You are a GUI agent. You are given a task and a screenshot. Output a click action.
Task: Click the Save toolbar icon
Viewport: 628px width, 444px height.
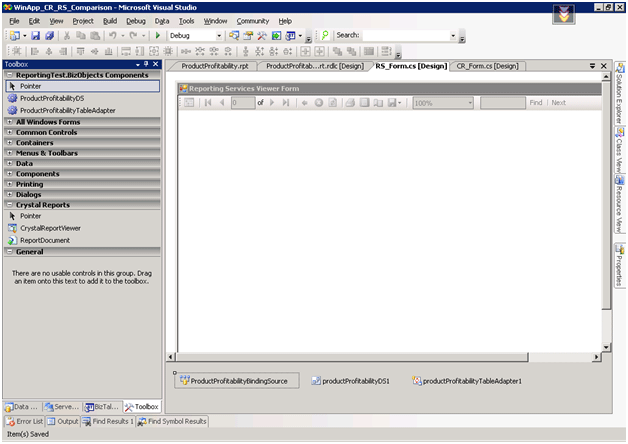click(x=35, y=36)
